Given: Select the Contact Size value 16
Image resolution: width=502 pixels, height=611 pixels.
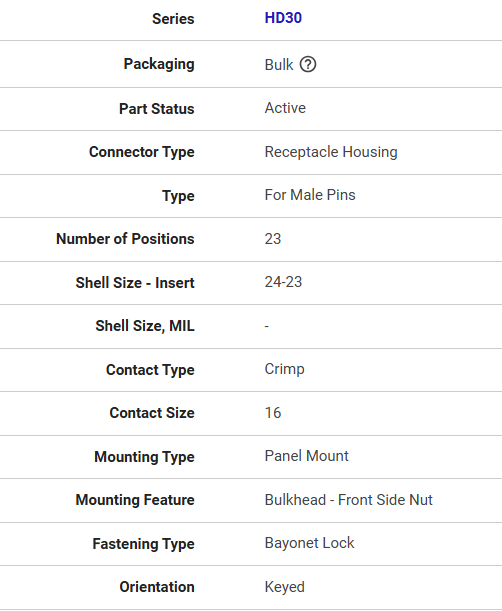Looking at the screenshot, I should (x=272, y=413).
